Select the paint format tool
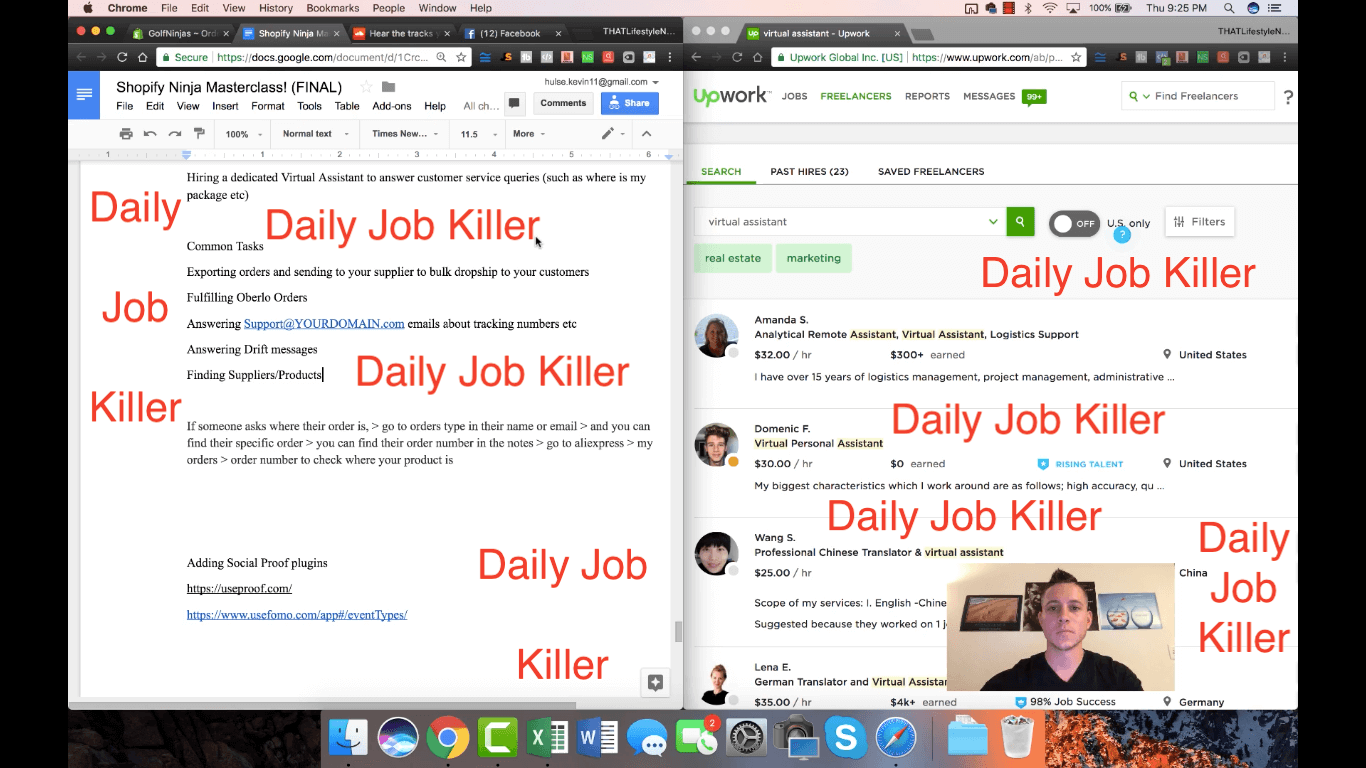This screenshot has width=1366, height=768. (199, 134)
